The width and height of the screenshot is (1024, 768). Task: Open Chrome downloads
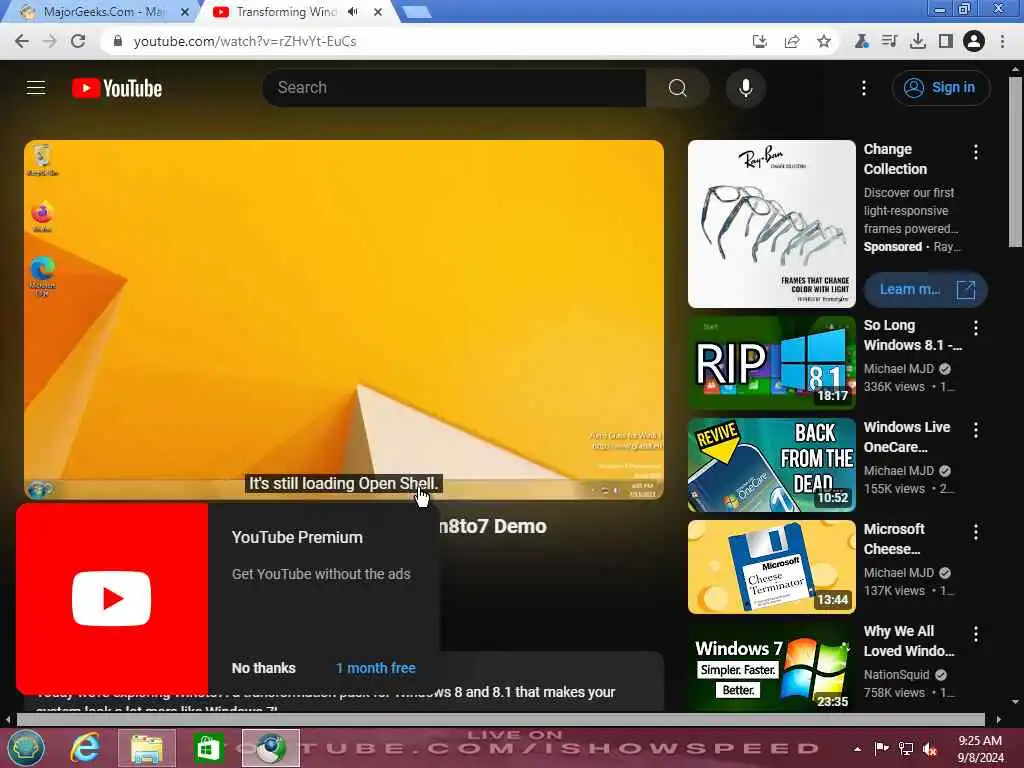click(917, 41)
